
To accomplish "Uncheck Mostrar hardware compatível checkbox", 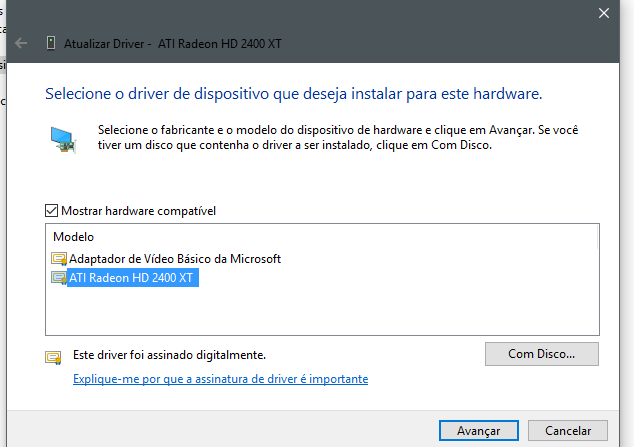I will tap(51, 211).
